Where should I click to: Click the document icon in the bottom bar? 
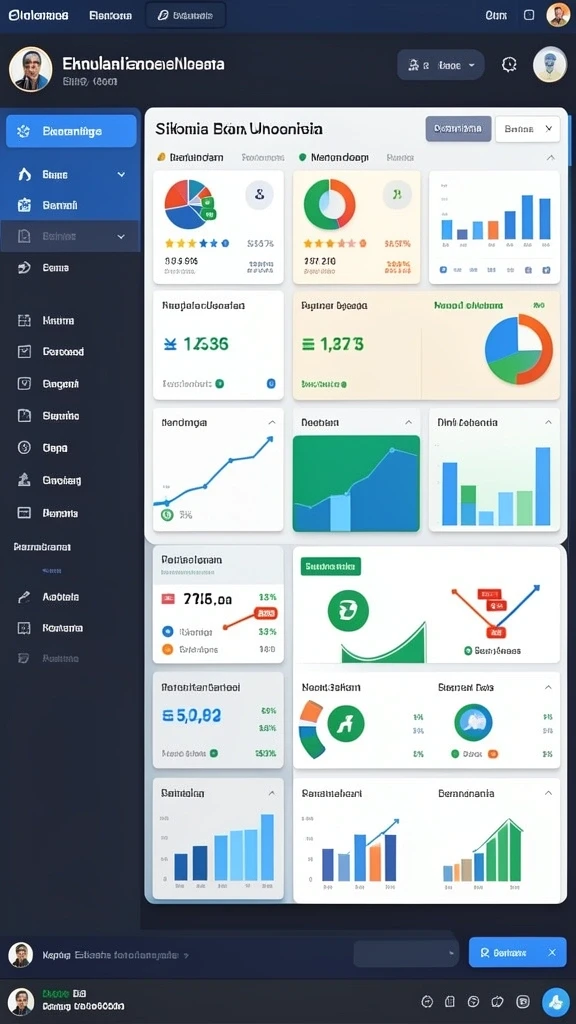[449, 1001]
